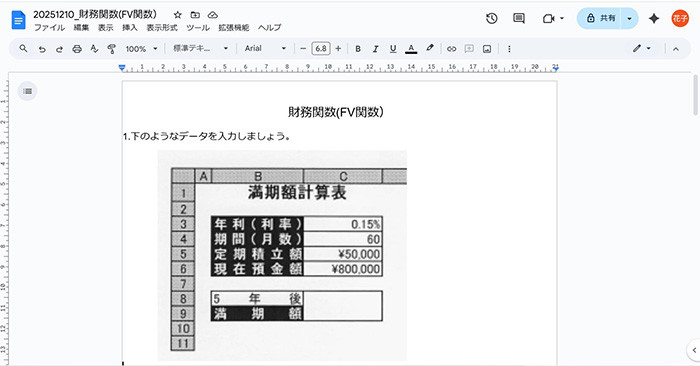Viewport: 700px width, 366px height.
Task: Select the 満期額計算表 spreadsheet image
Action: (x=282, y=255)
